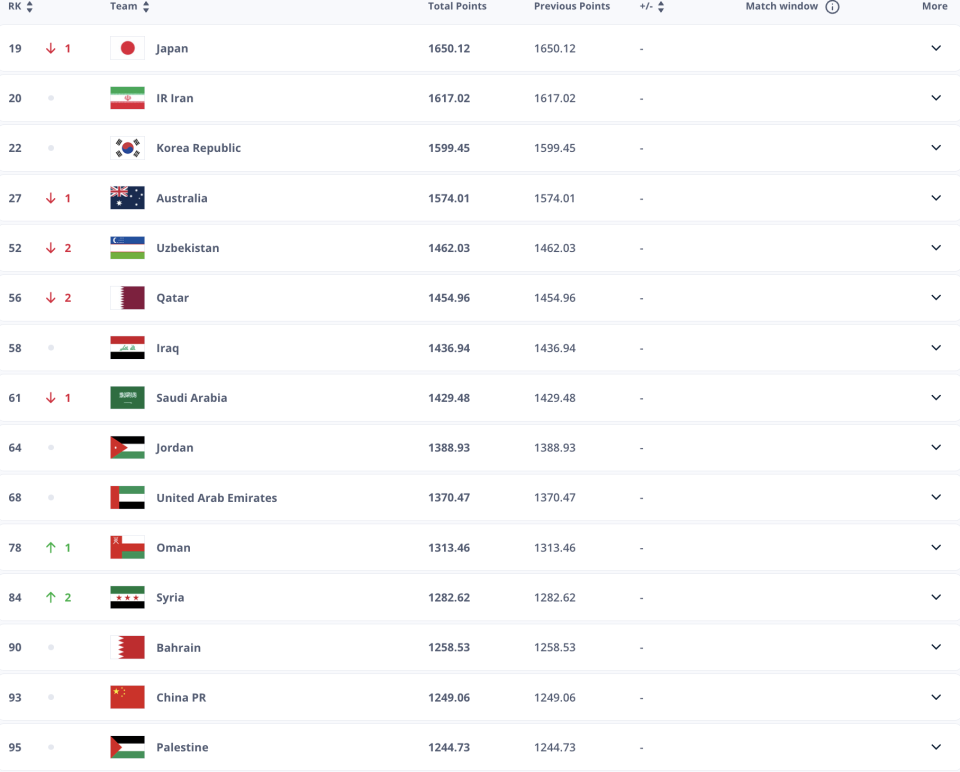Sort by the +/- column arrows

tap(661, 7)
